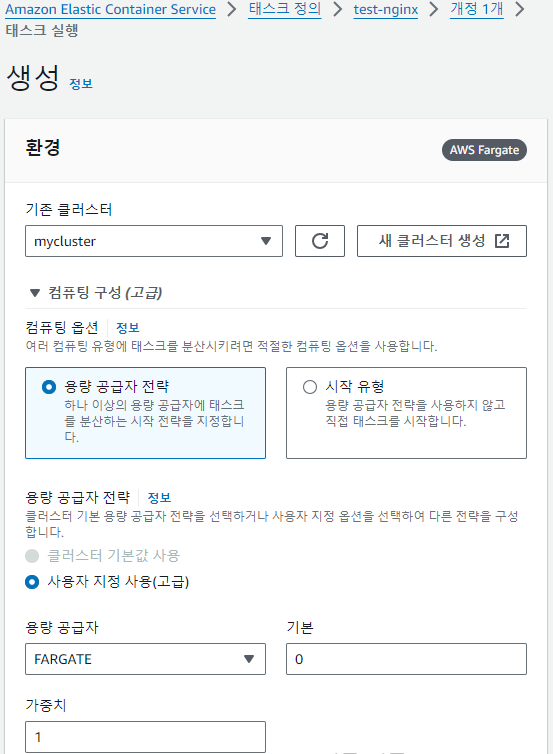The width and height of the screenshot is (553, 754).
Task: Select the 시작 유형 radio option
Action: coord(310,387)
